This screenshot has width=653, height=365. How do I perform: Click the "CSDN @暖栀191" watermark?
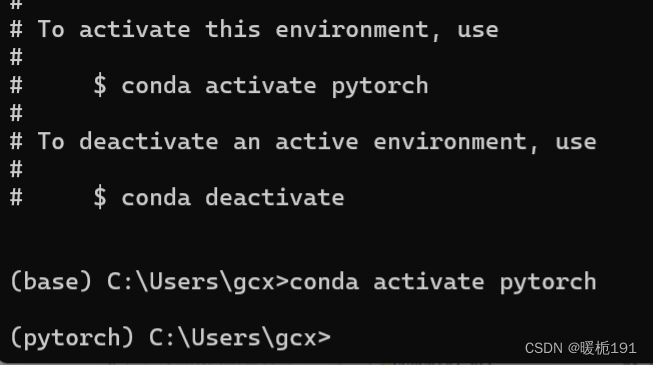coord(581,348)
